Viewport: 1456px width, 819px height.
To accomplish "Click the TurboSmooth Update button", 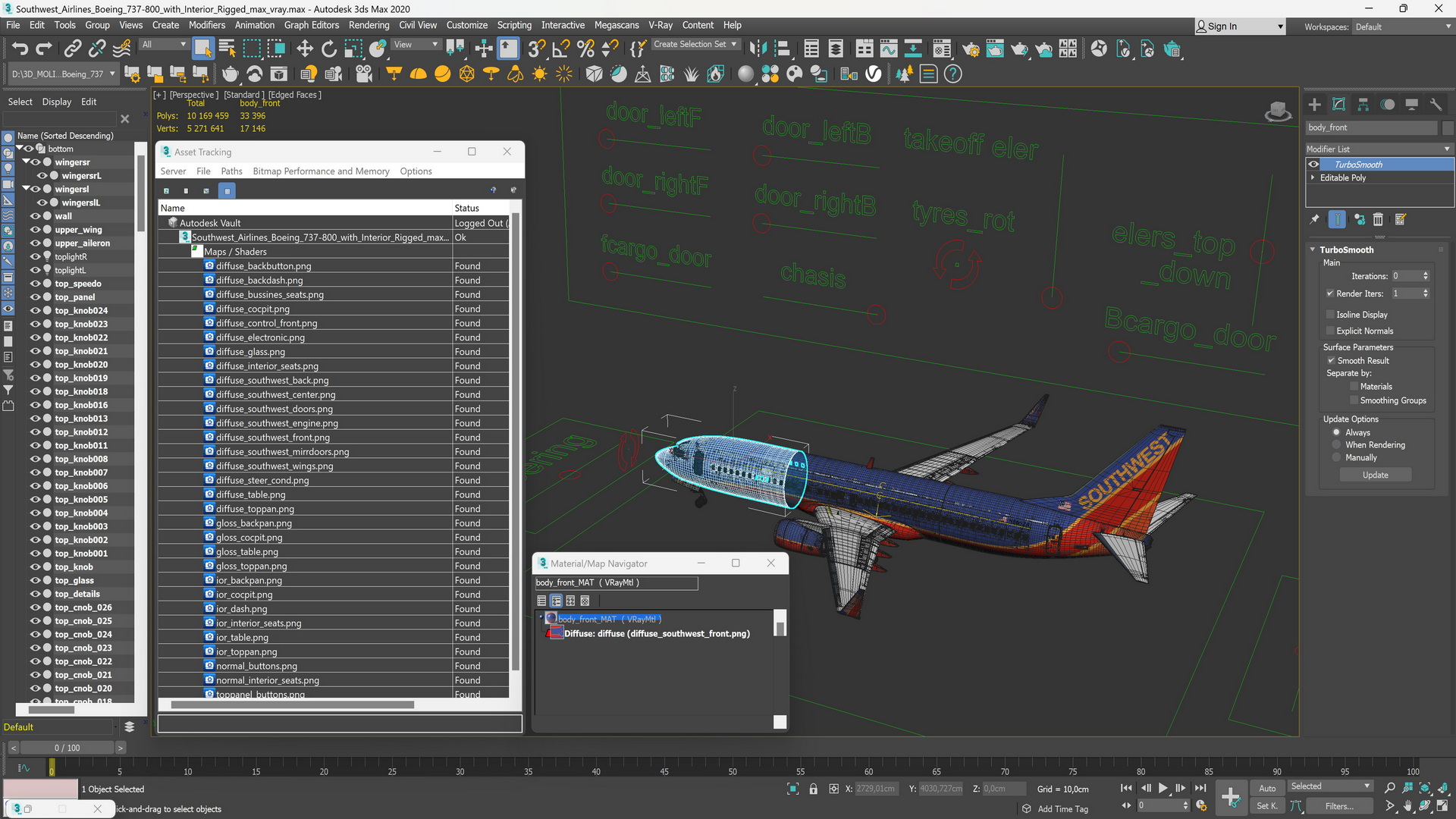I will pyautogui.click(x=1375, y=475).
